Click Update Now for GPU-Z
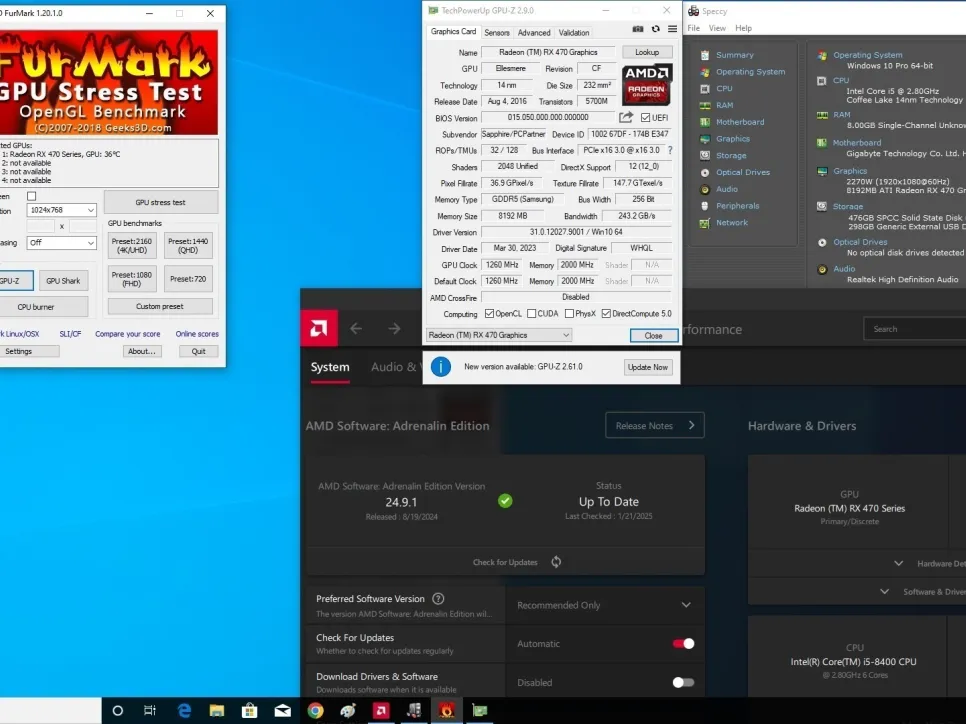This screenshot has width=966, height=724. (x=647, y=367)
